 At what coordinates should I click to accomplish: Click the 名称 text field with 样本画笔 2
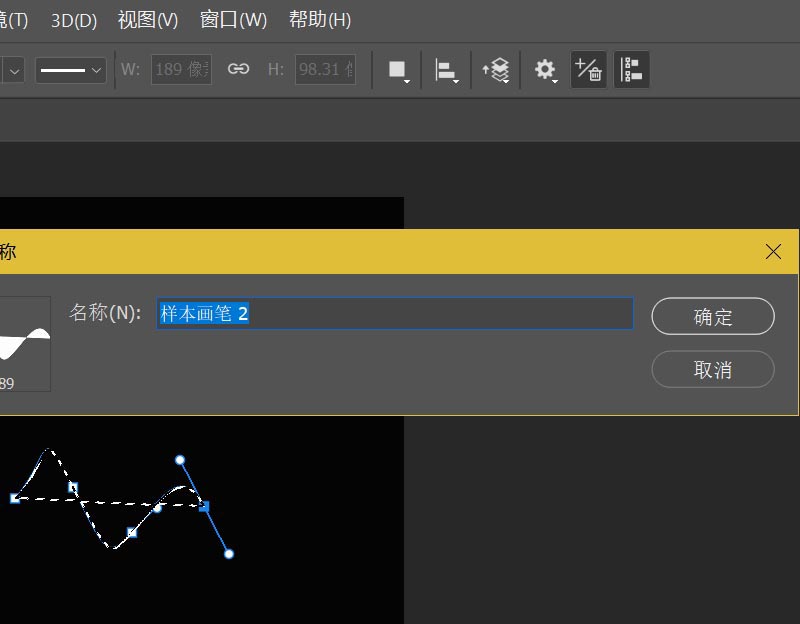click(395, 313)
